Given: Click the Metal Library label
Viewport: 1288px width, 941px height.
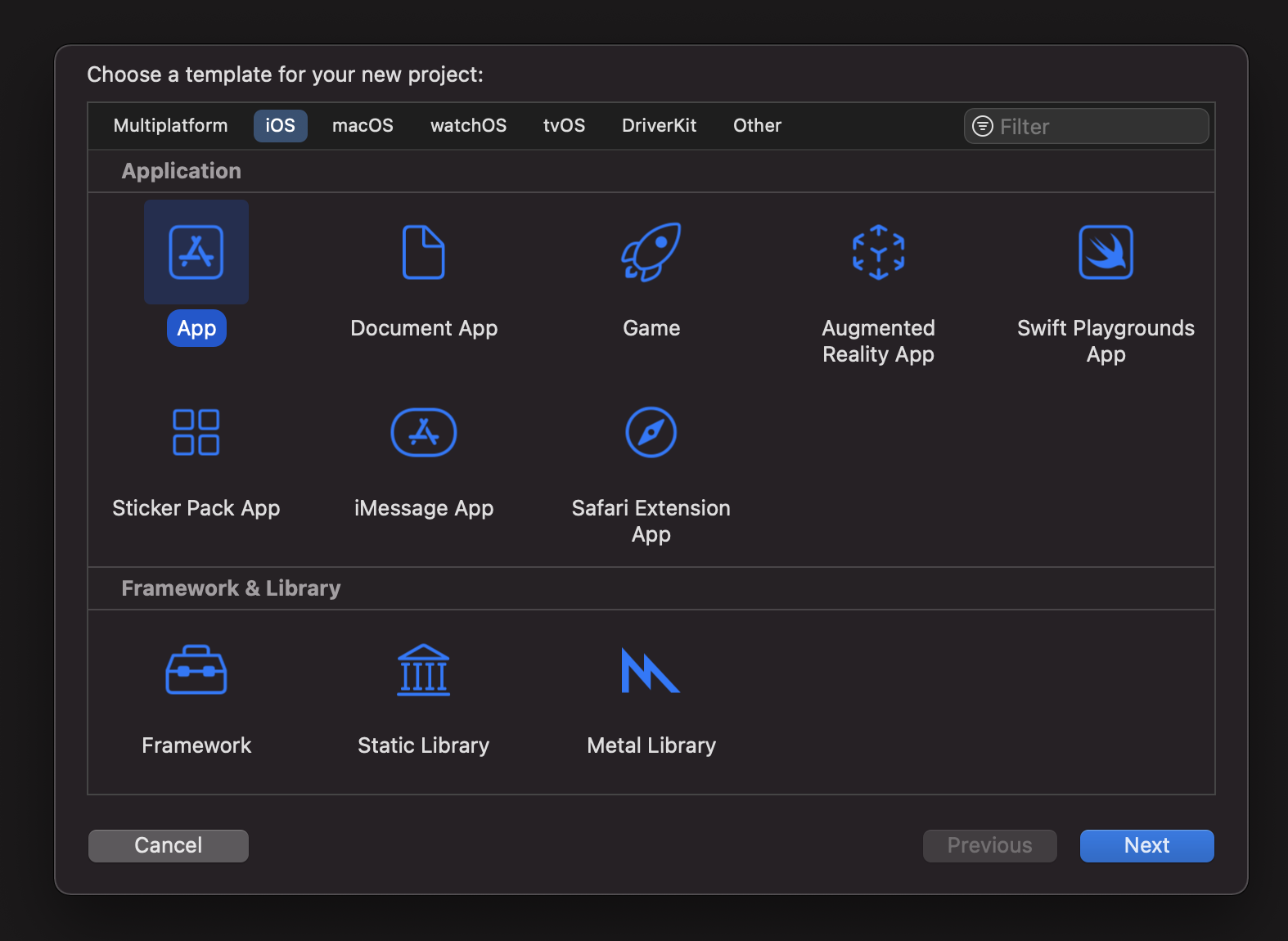Looking at the screenshot, I should pyautogui.click(x=651, y=745).
